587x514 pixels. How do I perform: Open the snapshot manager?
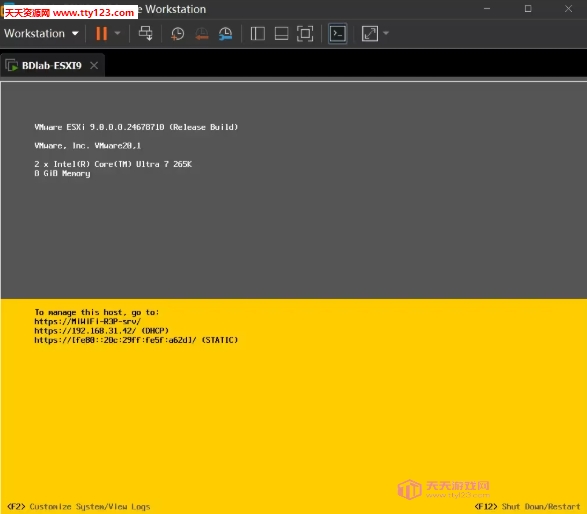pos(225,34)
